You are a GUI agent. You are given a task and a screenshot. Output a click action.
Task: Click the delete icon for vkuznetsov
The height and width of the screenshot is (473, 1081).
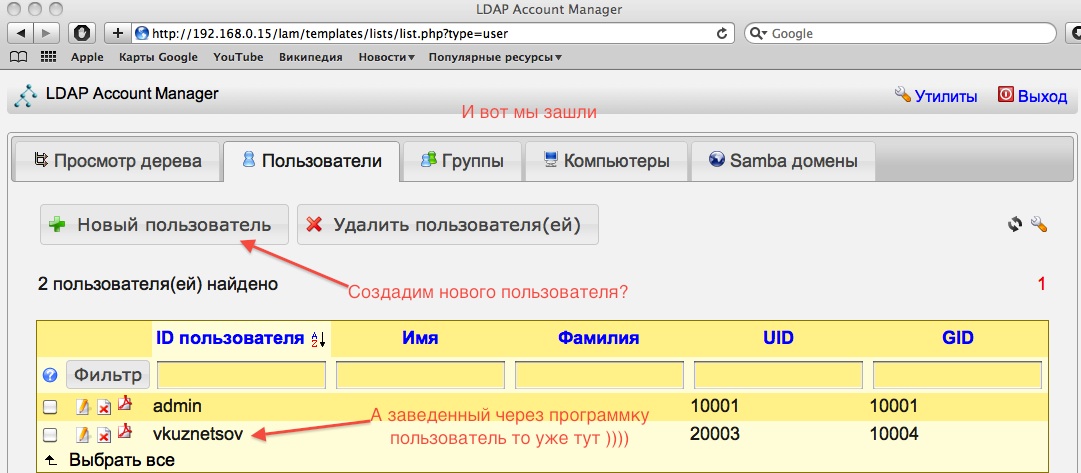[104, 435]
